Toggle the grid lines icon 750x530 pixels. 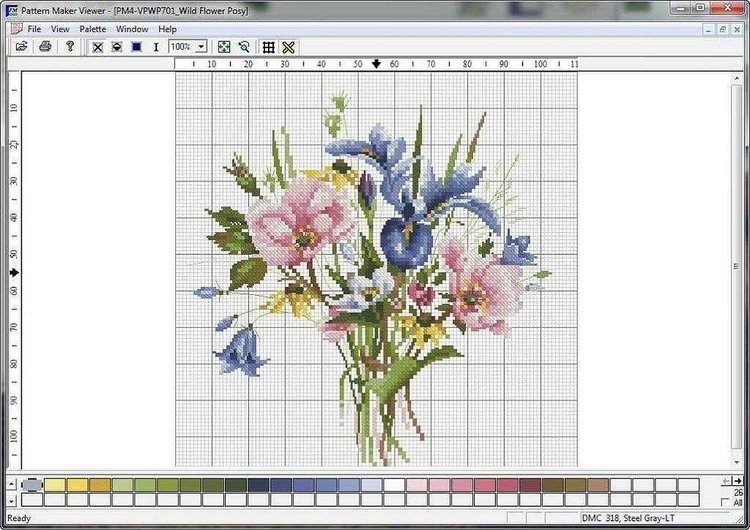coord(269,47)
